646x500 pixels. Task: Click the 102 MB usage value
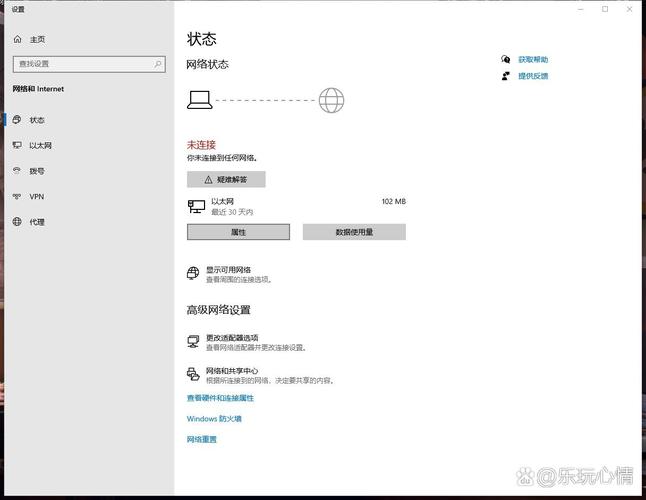(393, 201)
